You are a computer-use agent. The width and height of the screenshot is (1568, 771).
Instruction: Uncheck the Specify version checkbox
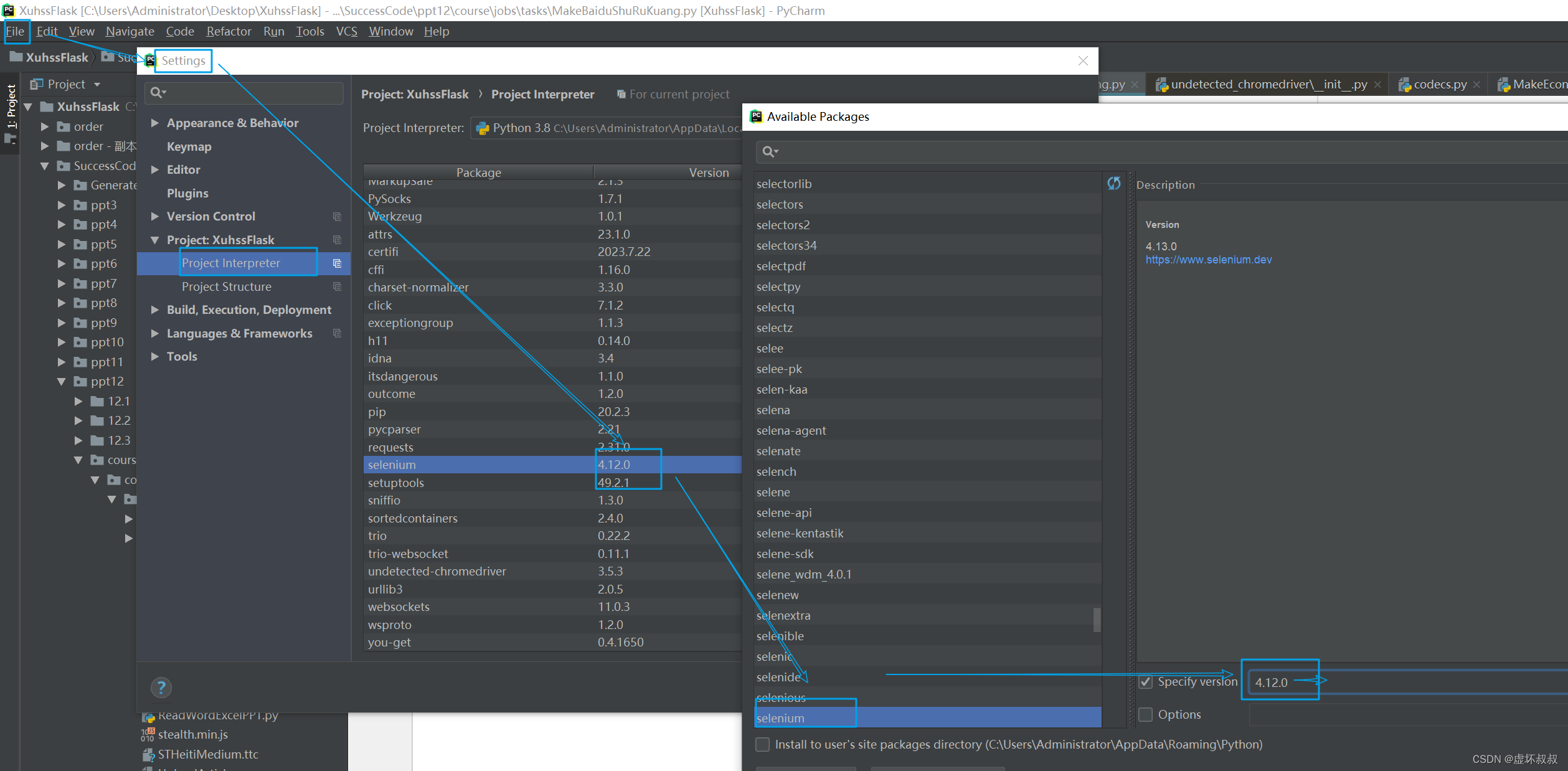(1146, 682)
